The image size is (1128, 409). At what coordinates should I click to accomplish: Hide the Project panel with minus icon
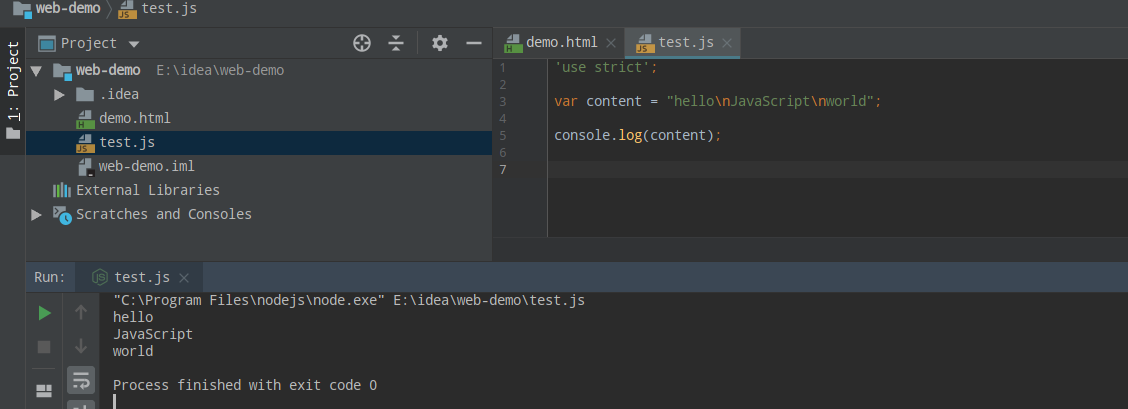coord(473,43)
